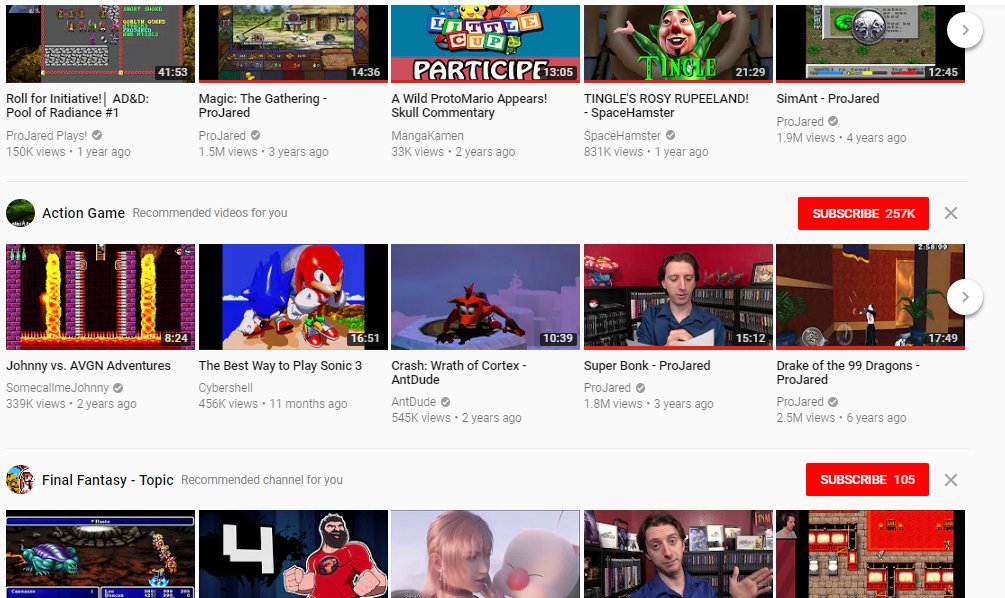
Task: Click verified badge next to SpaceHamster
Action: pos(670,135)
